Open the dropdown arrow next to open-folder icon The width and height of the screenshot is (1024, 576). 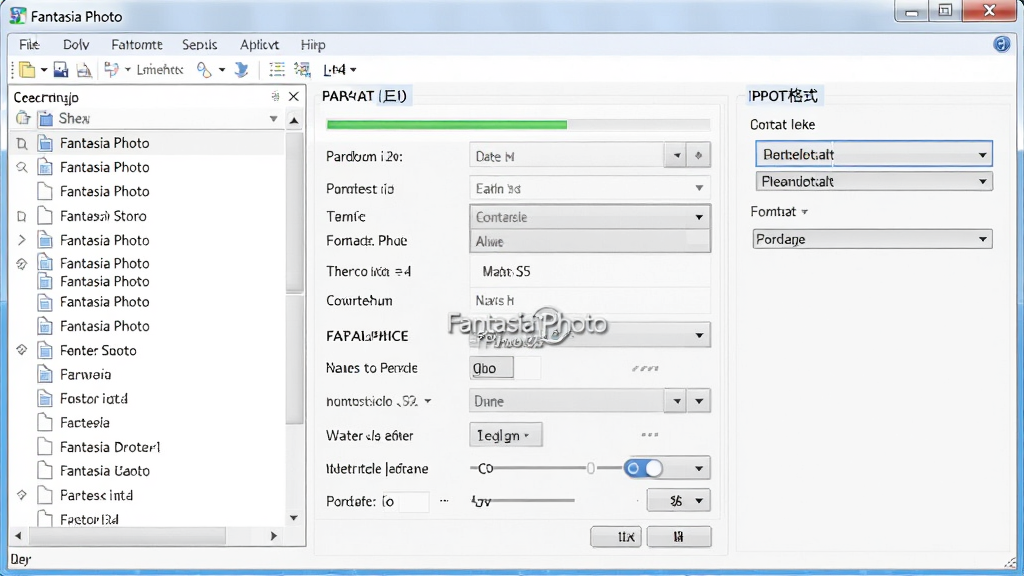[x=44, y=69]
